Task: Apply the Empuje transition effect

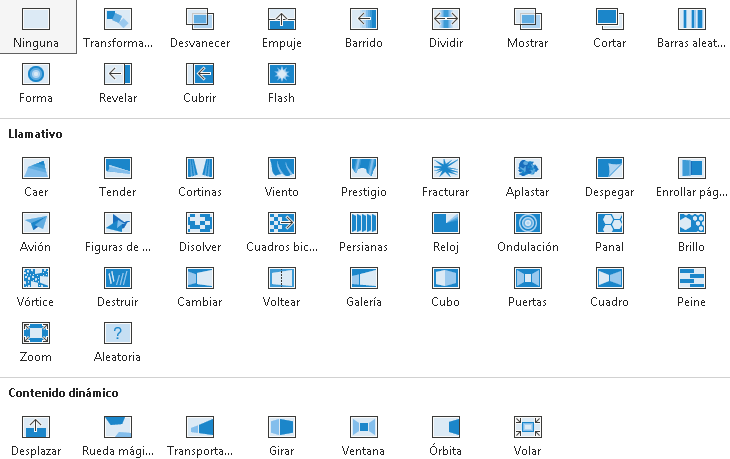Action: point(282,28)
